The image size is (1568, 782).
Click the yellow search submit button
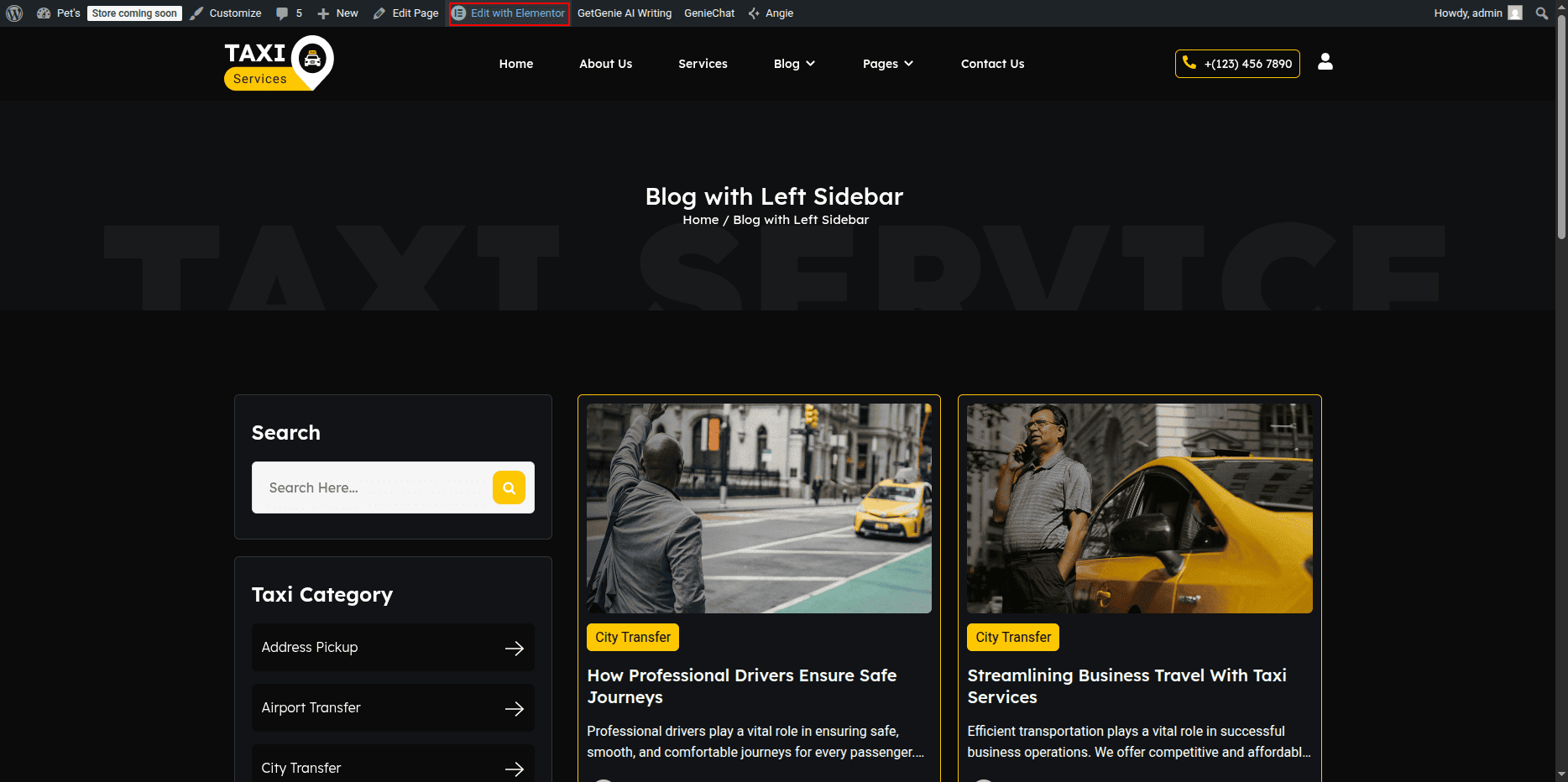click(x=509, y=487)
